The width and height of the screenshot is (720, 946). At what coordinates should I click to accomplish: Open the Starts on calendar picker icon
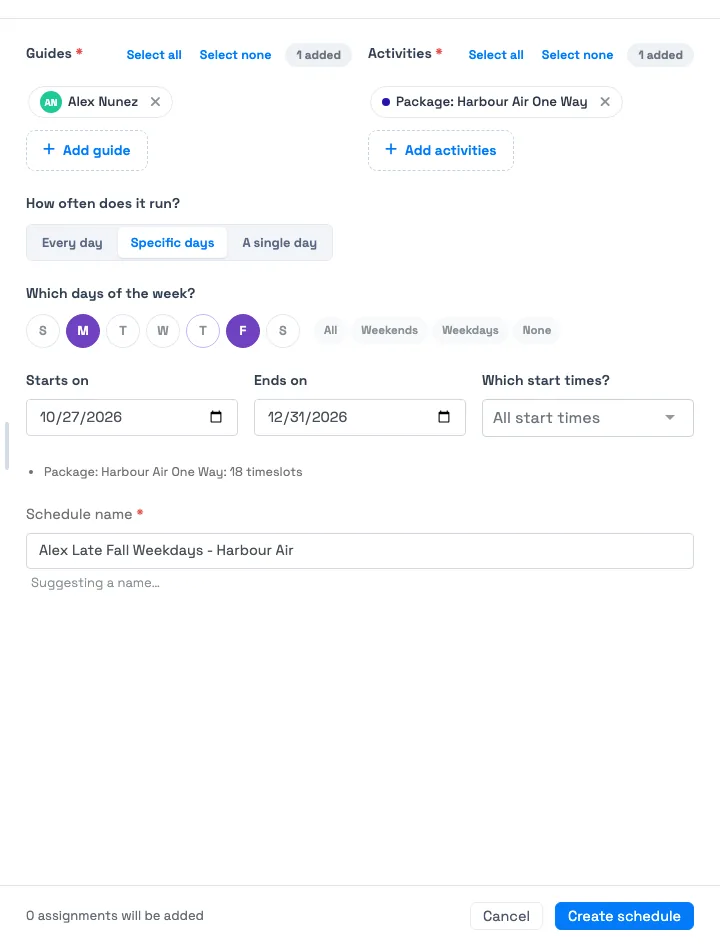coord(215,417)
